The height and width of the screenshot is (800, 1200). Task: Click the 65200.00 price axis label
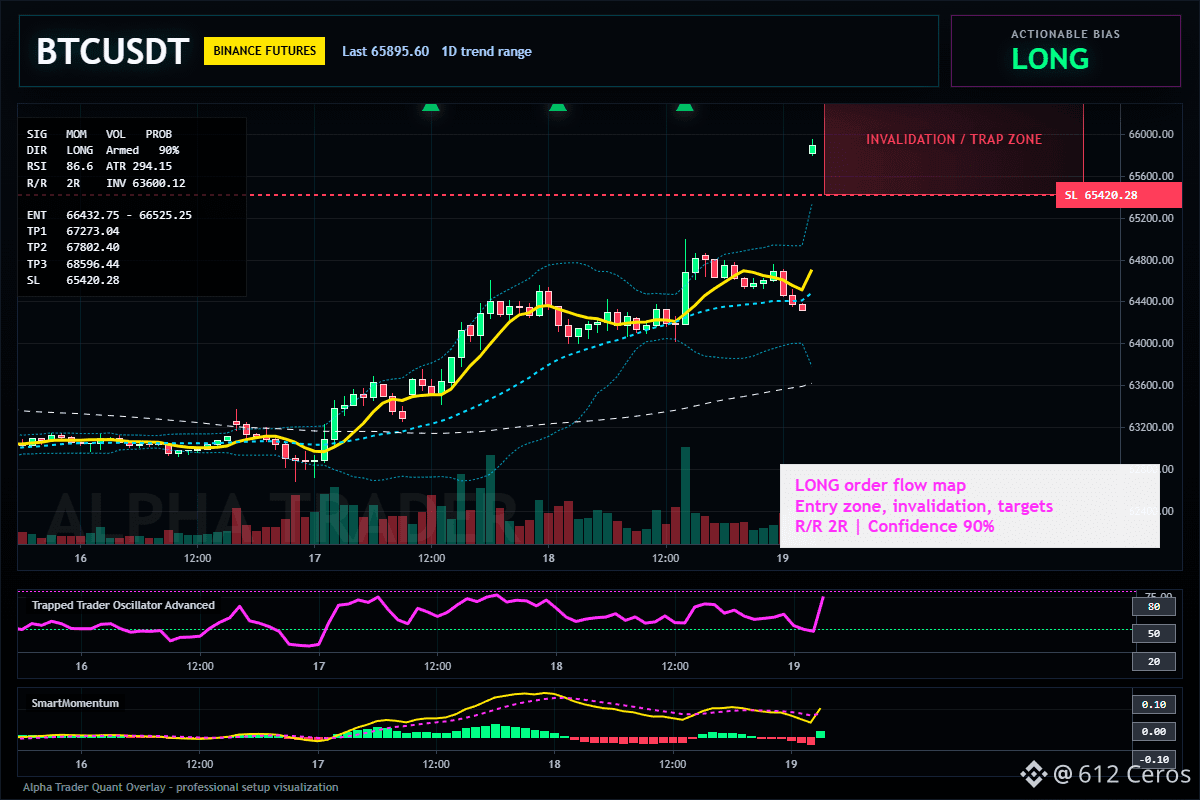coord(1151,218)
